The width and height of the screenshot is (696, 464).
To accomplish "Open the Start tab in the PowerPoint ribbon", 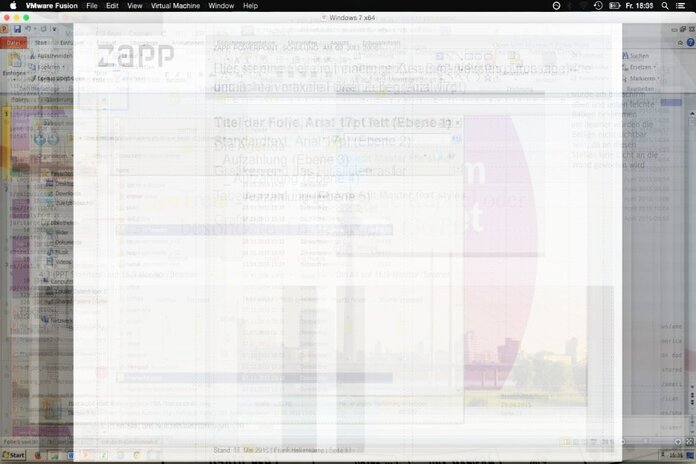I will tap(41, 43).
